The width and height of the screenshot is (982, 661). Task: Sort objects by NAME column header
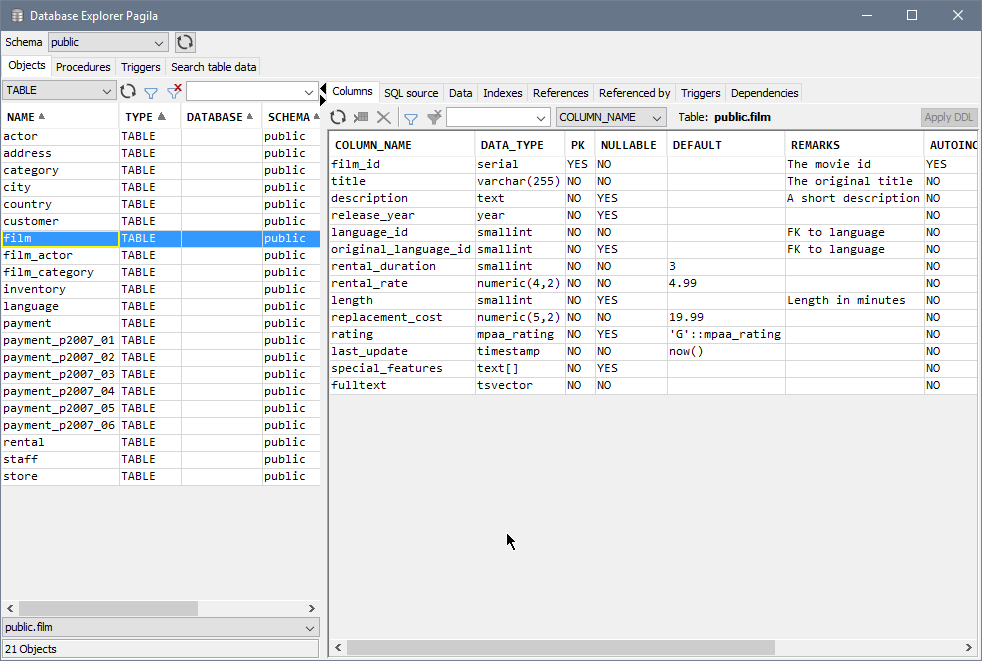coord(59,117)
